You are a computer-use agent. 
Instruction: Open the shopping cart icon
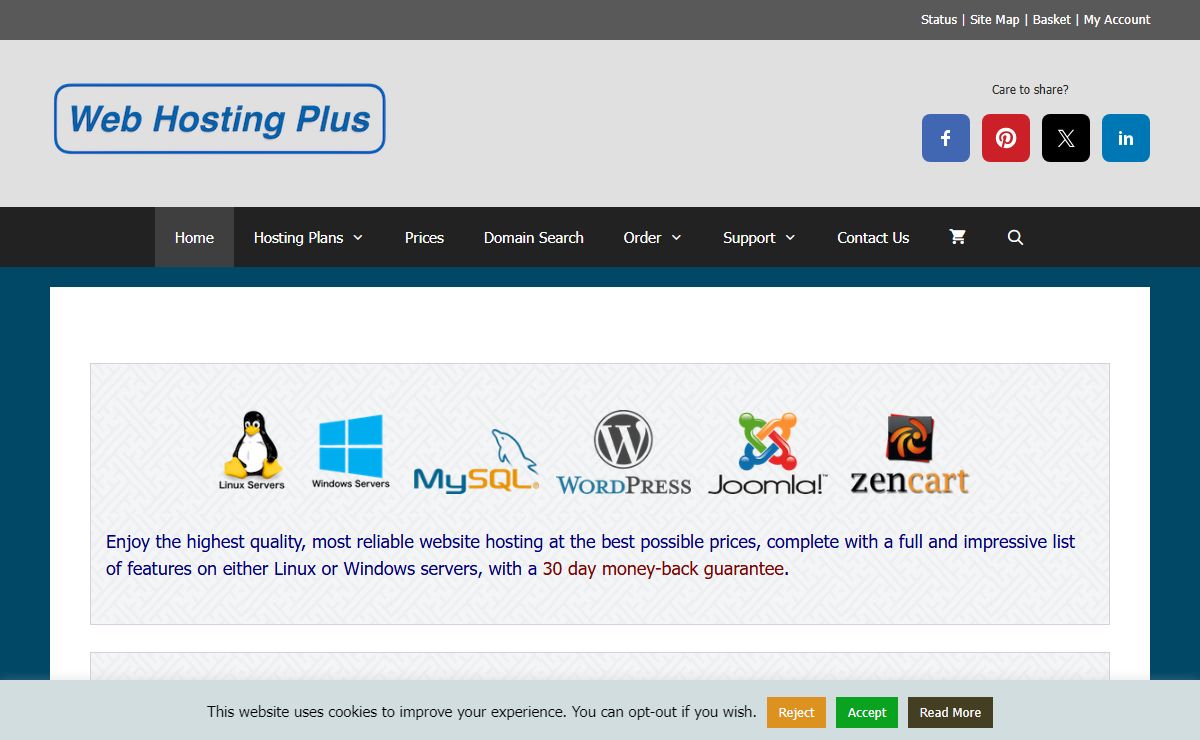point(958,237)
